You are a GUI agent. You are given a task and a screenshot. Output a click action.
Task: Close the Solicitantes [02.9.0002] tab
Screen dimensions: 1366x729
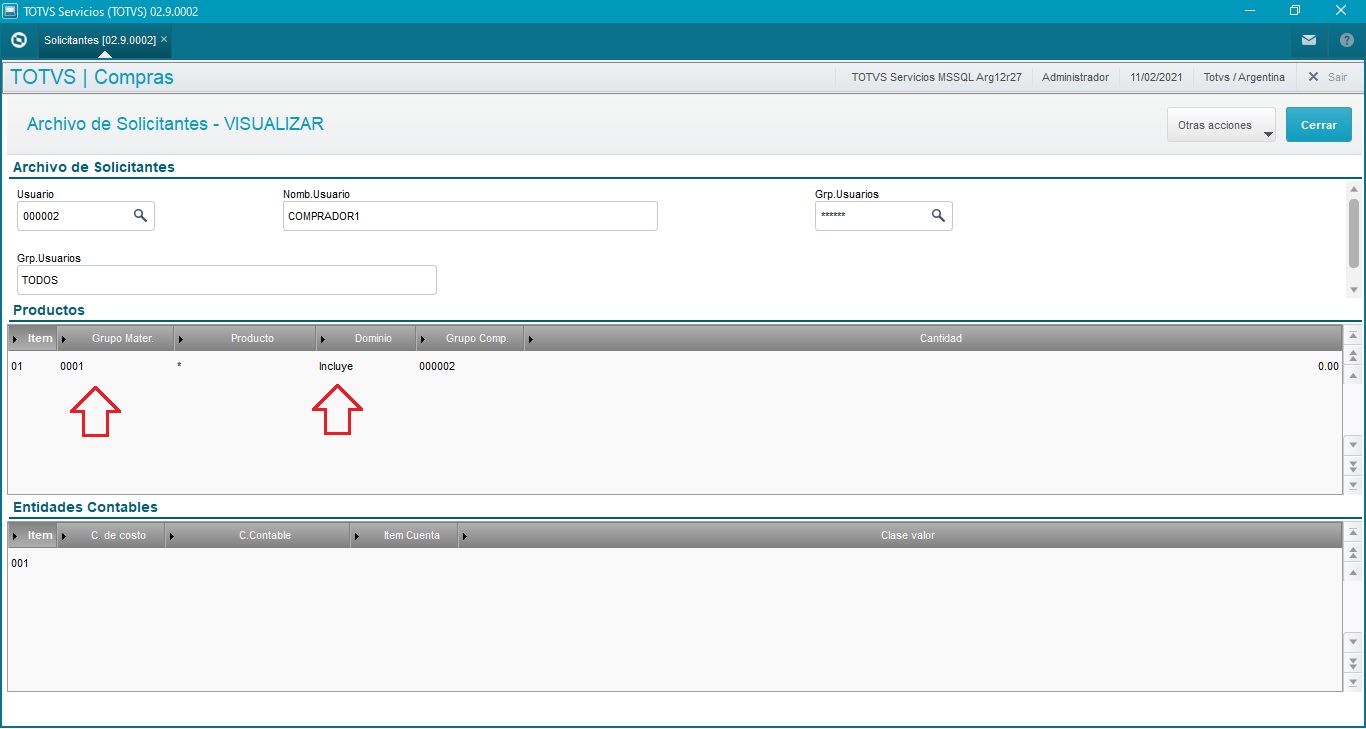click(164, 39)
